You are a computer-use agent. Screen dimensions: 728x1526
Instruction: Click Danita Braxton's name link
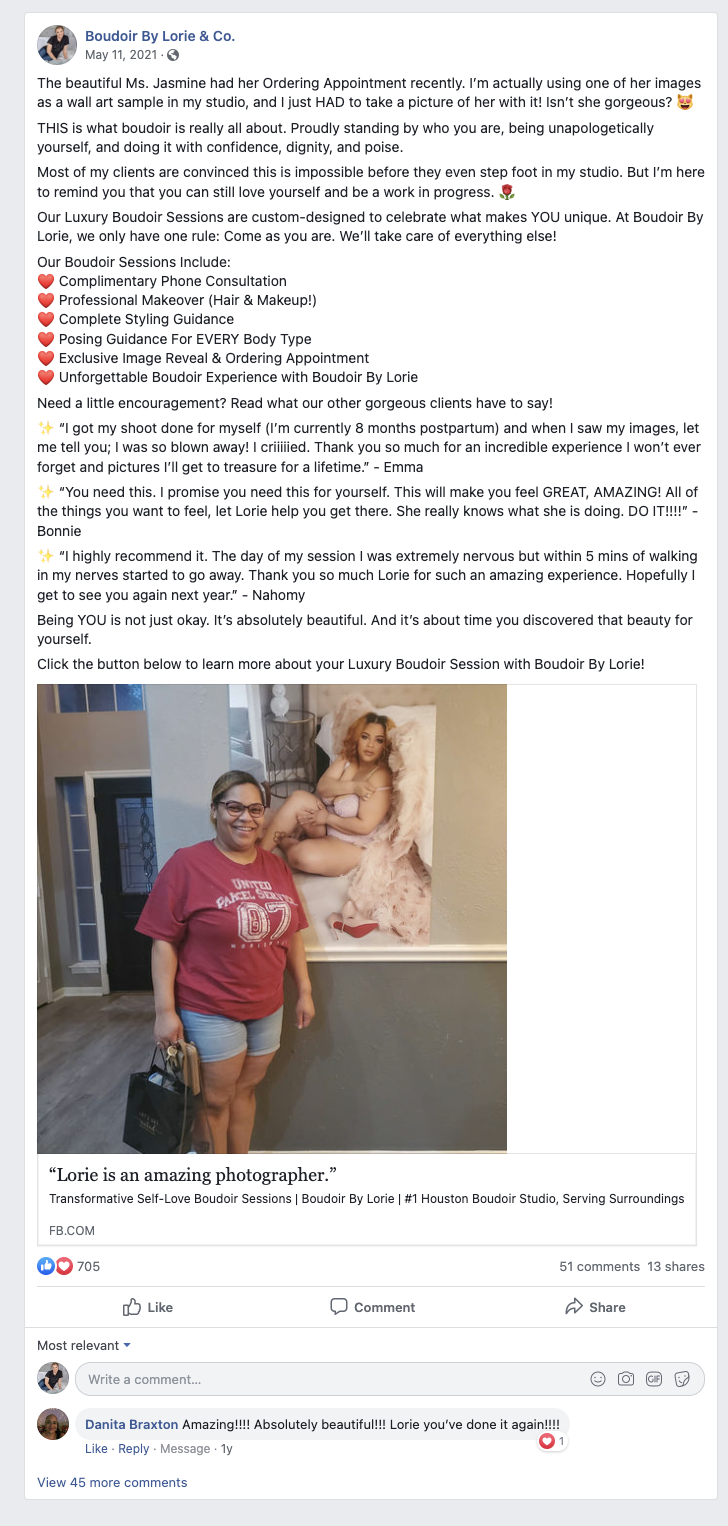130,1423
